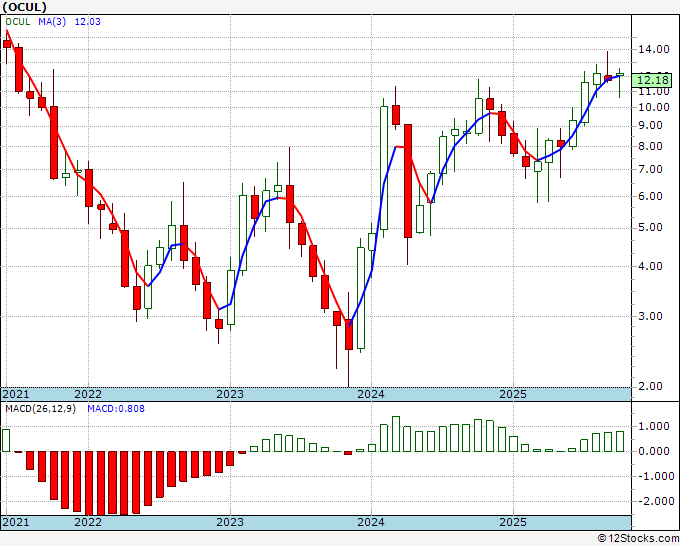Click the moving average value 12.03

point(88,22)
